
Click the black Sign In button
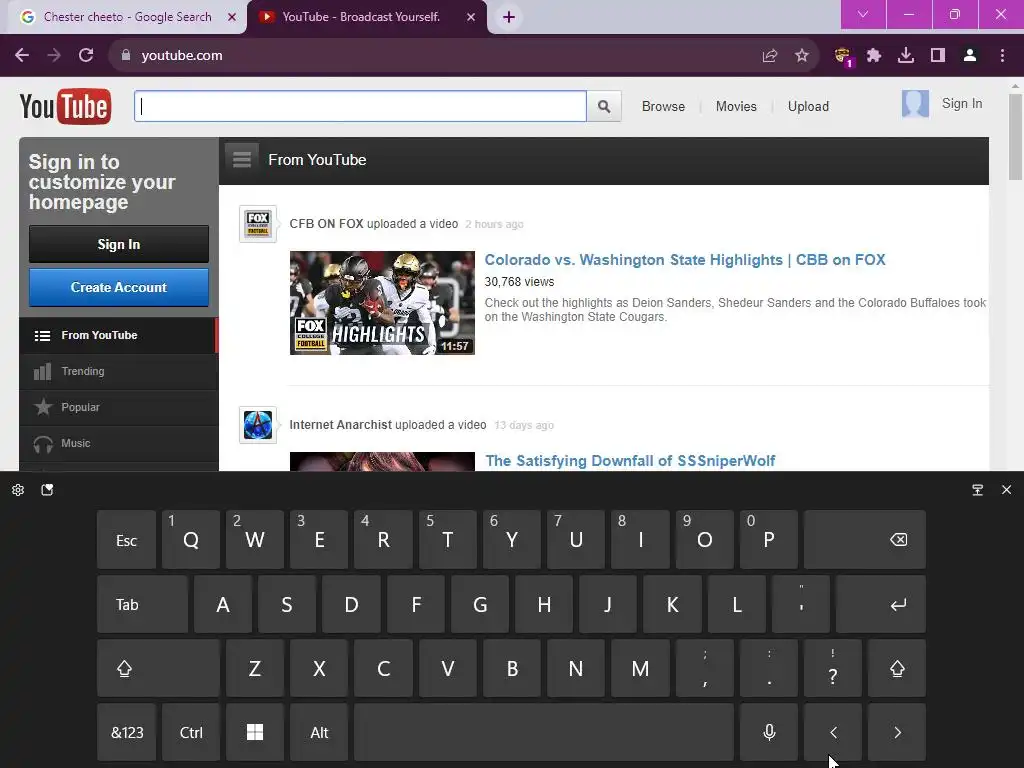click(119, 244)
